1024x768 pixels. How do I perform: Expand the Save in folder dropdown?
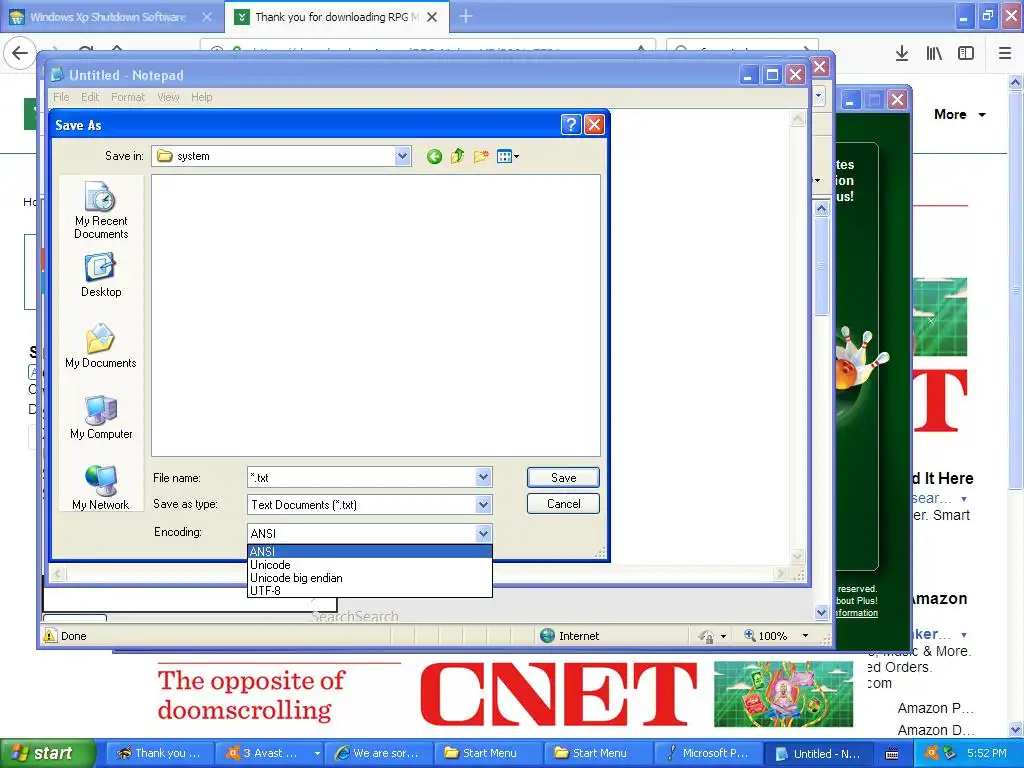coord(402,156)
